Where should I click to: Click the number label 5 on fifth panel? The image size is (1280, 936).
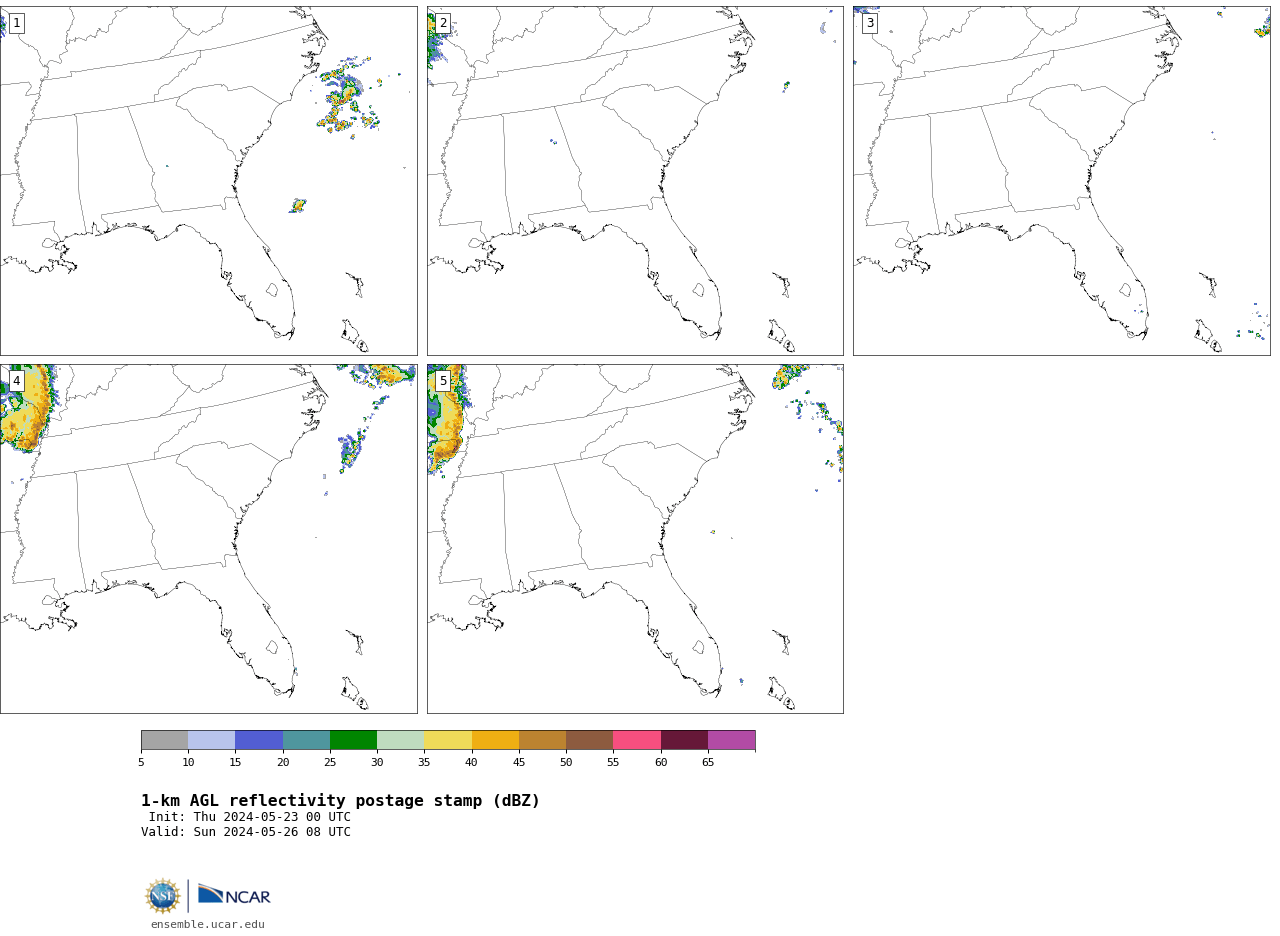tap(443, 381)
